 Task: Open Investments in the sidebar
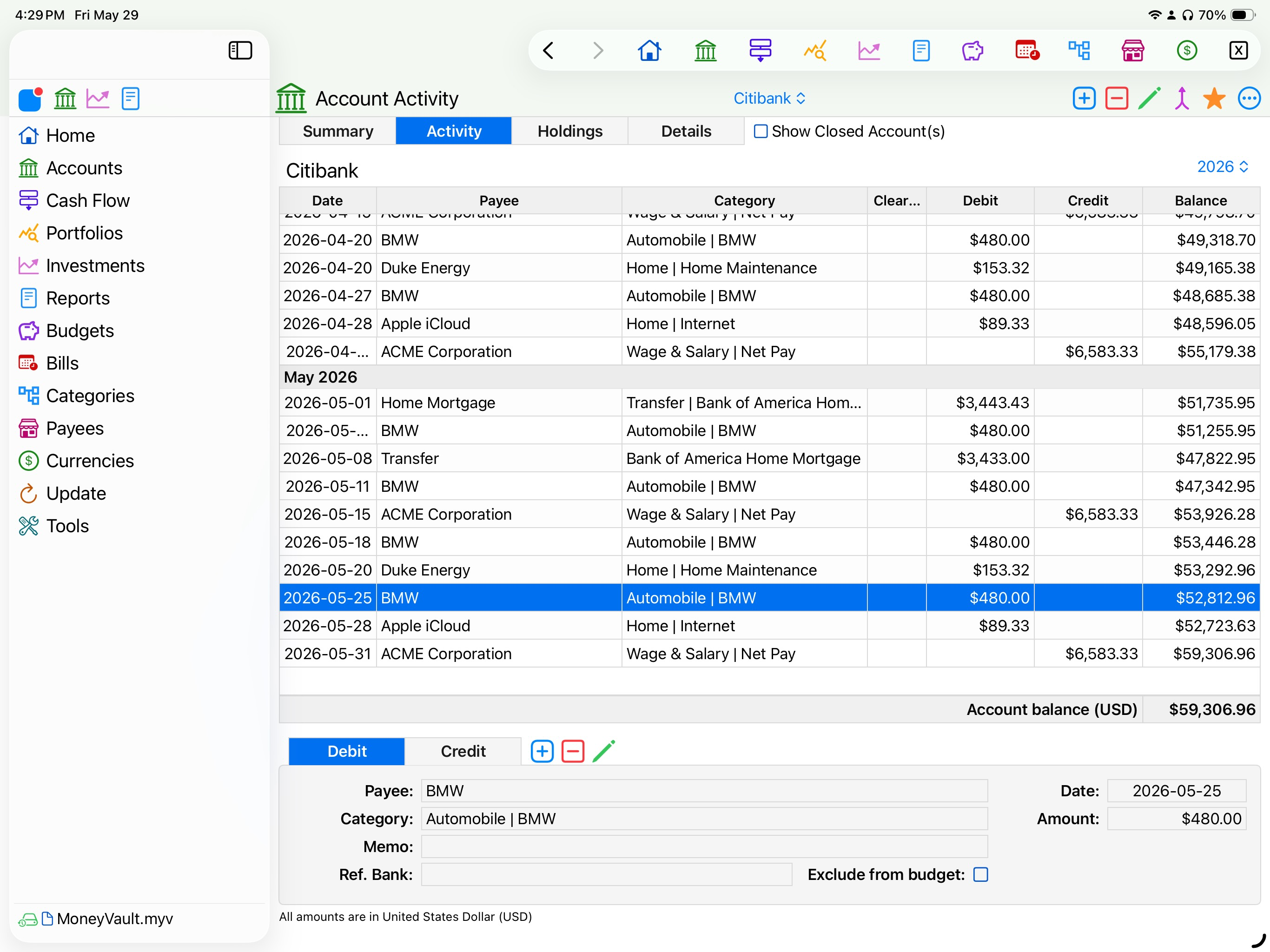81,266
